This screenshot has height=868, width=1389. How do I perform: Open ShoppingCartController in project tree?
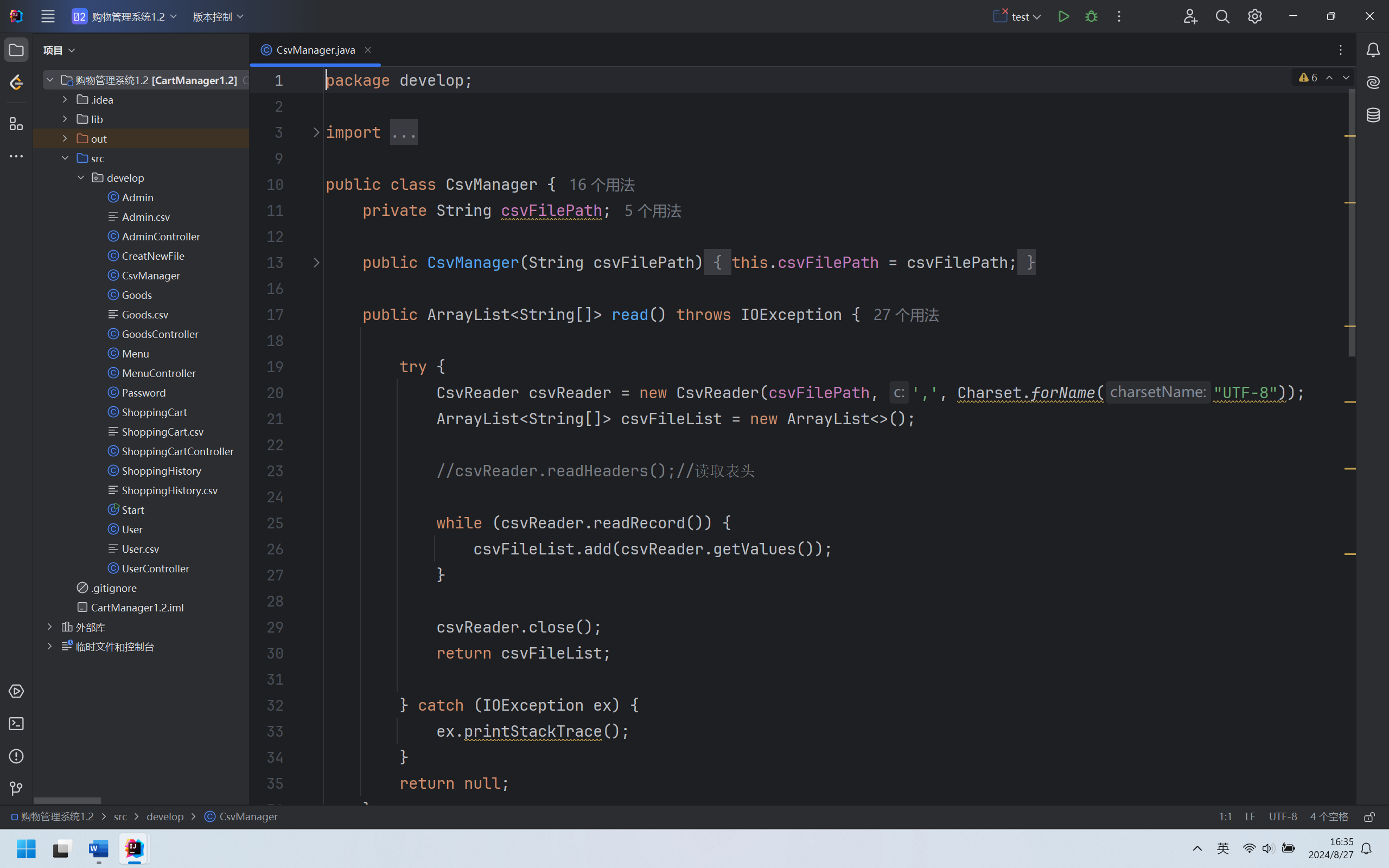pyautogui.click(x=177, y=451)
